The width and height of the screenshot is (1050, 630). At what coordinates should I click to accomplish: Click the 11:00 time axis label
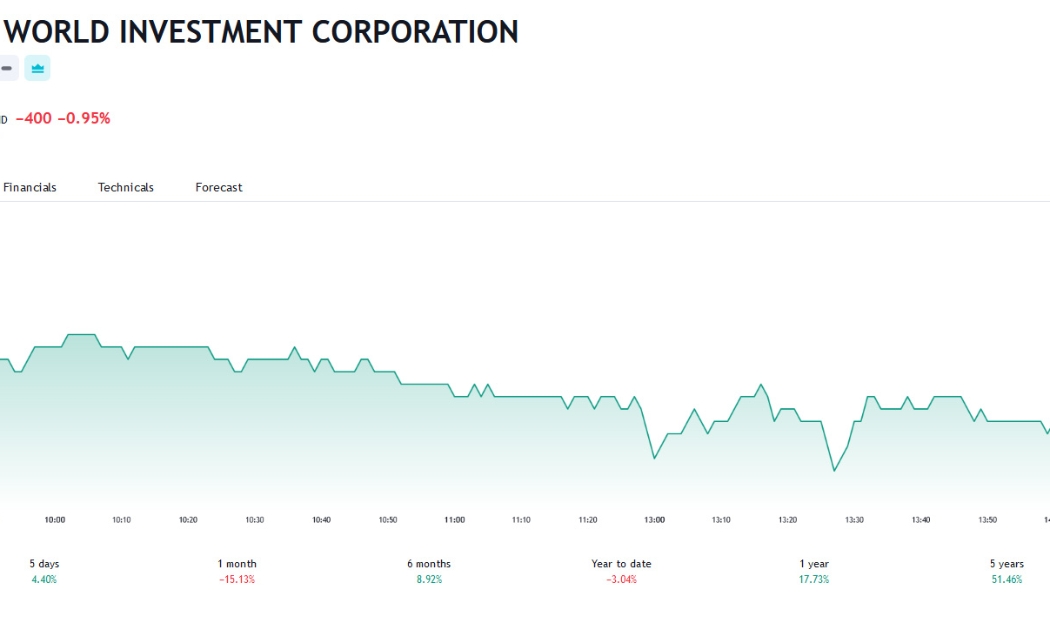(455, 520)
